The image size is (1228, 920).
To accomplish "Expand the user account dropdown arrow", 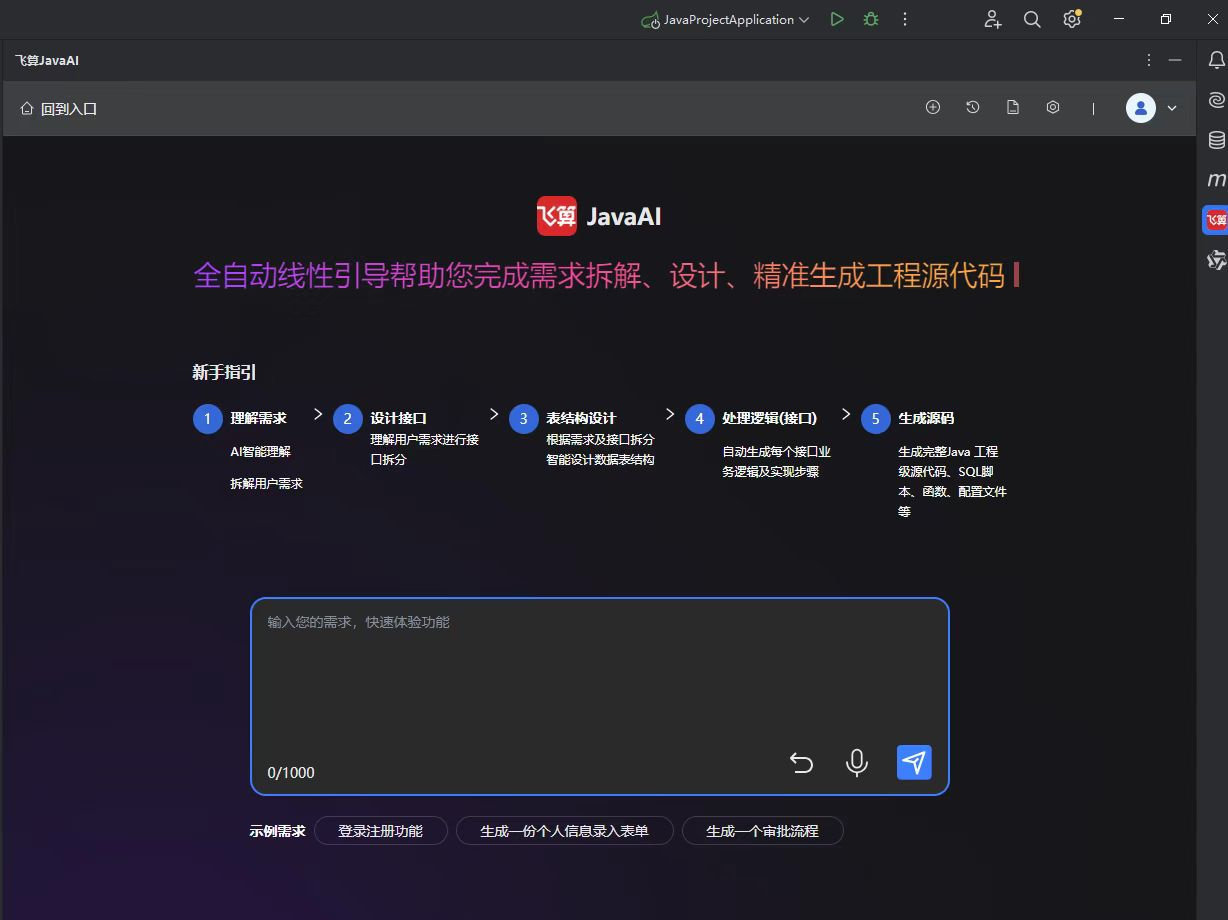I will (1172, 108).
